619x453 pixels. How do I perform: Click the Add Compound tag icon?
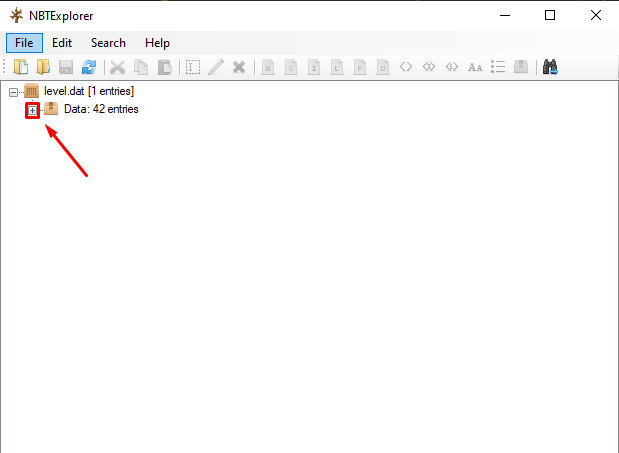click(521, 67)
